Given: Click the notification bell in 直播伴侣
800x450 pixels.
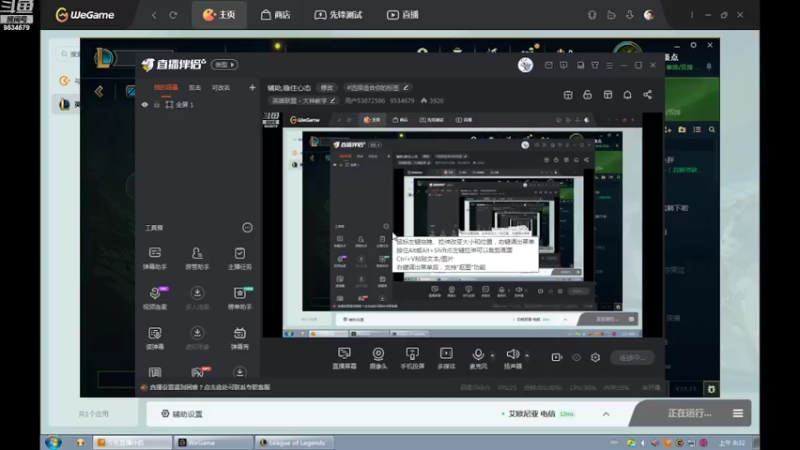Looking at the screenshot, I should click(627, 94).
